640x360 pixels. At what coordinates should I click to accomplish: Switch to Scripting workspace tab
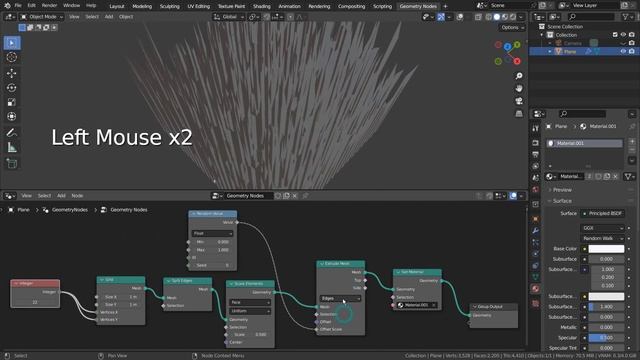[x=382, y=6]
